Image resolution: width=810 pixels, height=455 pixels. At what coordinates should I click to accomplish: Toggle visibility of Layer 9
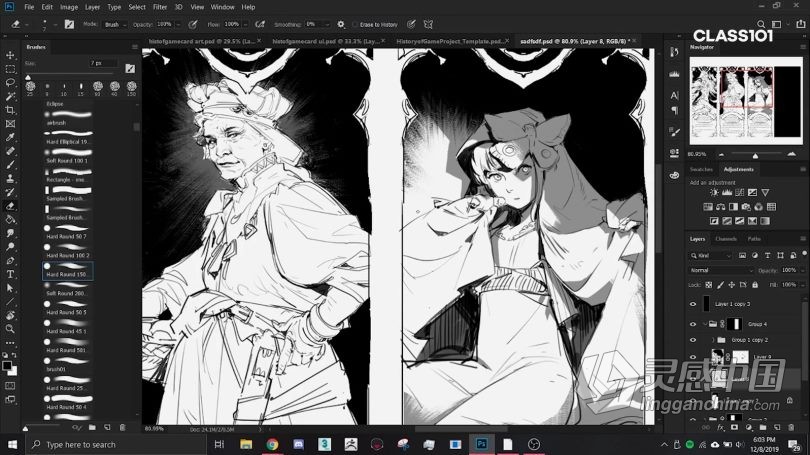(693, 357)
